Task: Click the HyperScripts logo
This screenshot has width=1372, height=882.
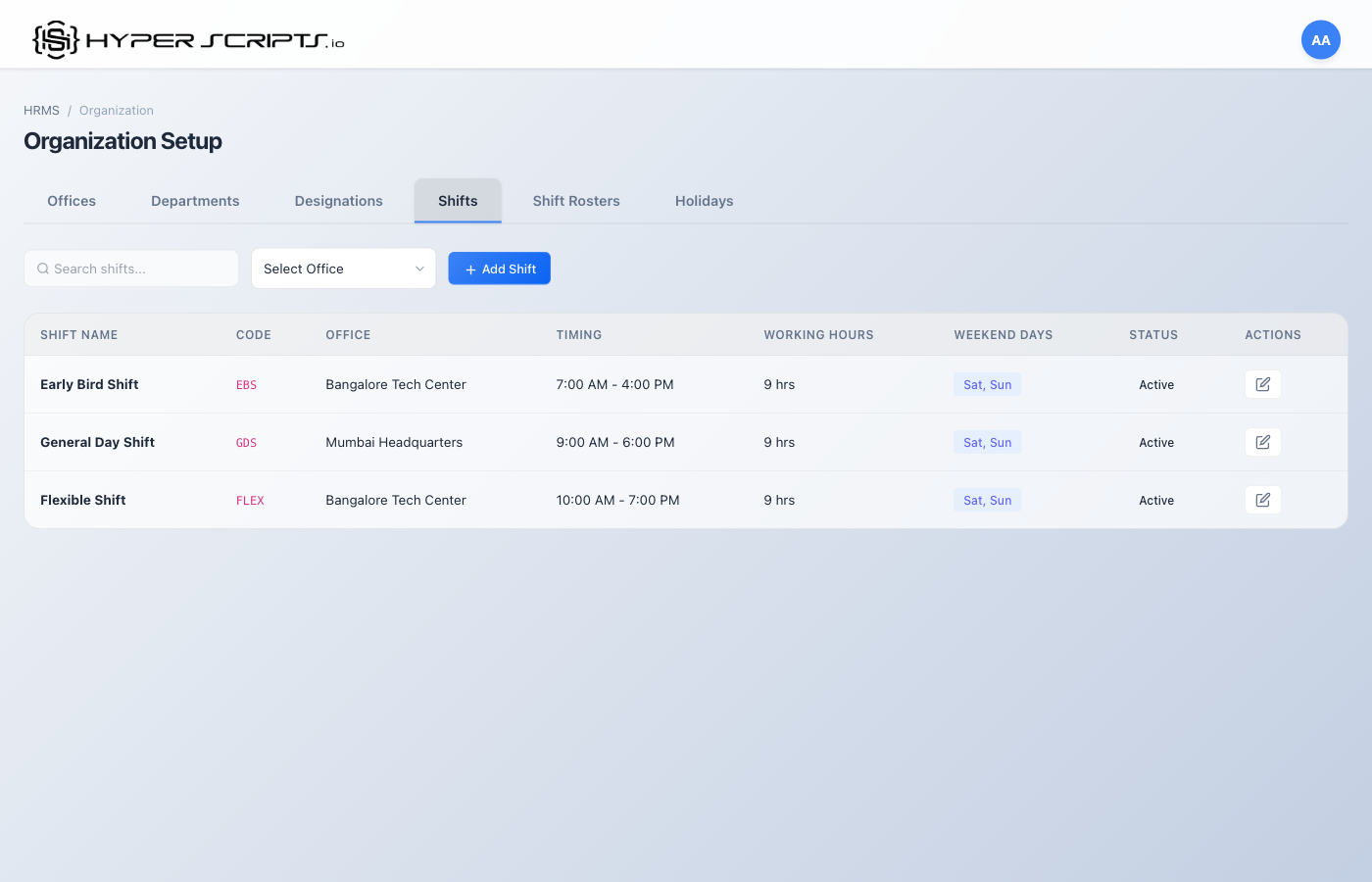Action: tap(188, 40)
